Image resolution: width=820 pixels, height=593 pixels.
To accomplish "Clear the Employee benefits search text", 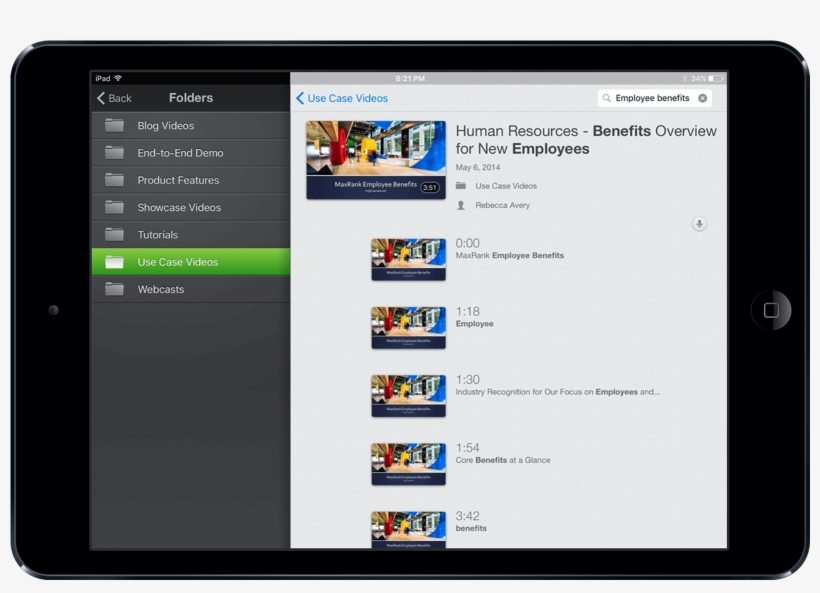I will pos(703,98).
